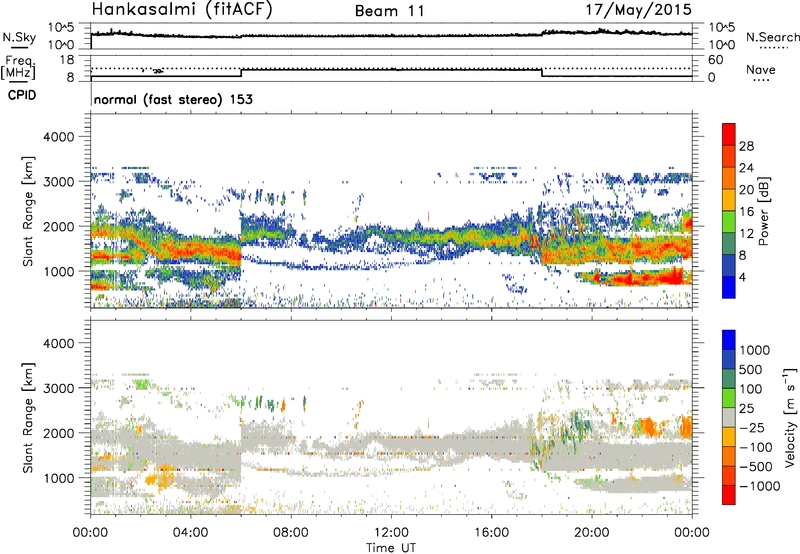The image size is (800, 554).
Task: Click the Velocity [m s⁻¹] colorbar title
Action: point(790,417)
